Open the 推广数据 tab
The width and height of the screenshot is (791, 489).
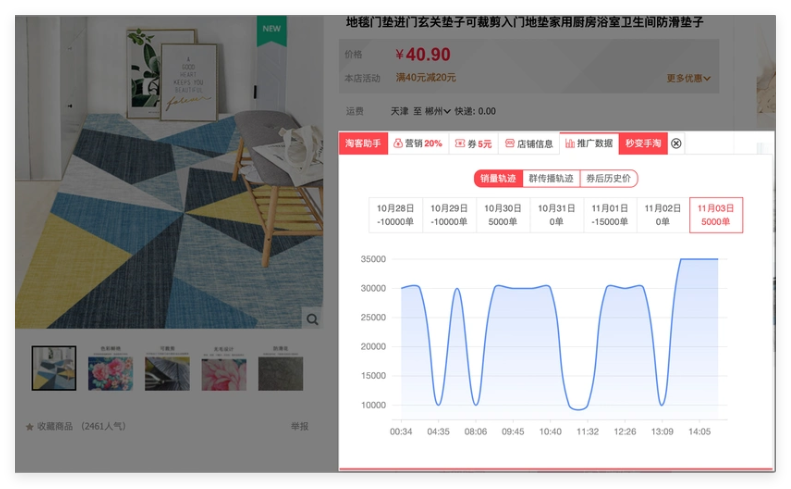589,143
